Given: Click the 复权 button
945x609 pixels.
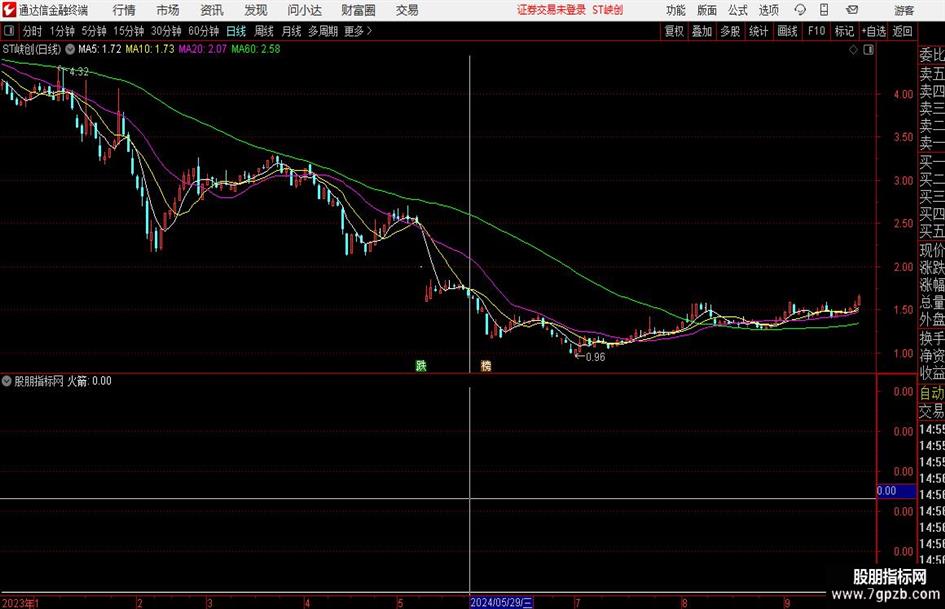Looking at the screenshot, I should [674, 31].
